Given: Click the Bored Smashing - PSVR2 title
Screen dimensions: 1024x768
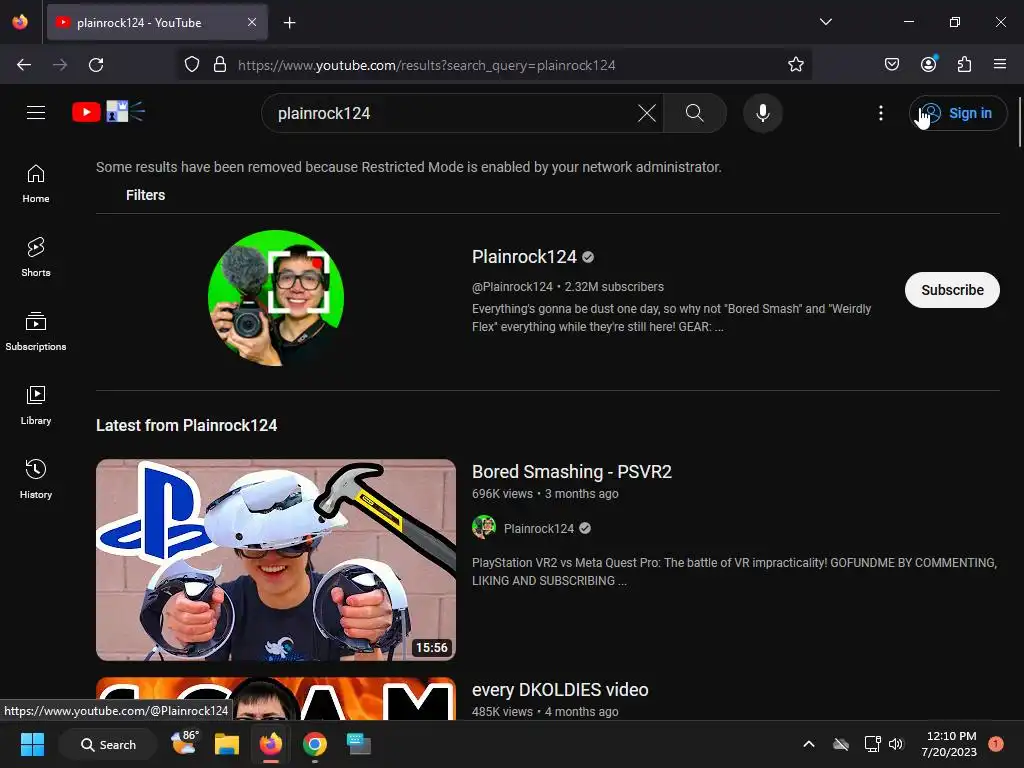Looking at the screenshot, I should [x=572, y=472].
